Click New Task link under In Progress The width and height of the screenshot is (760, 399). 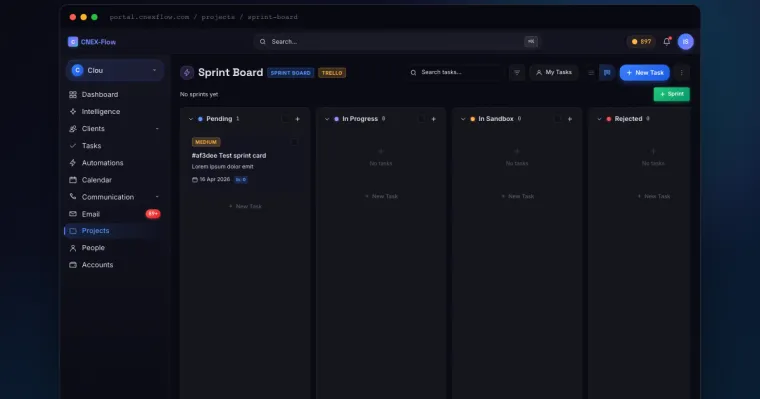click(x=381, y=196)
